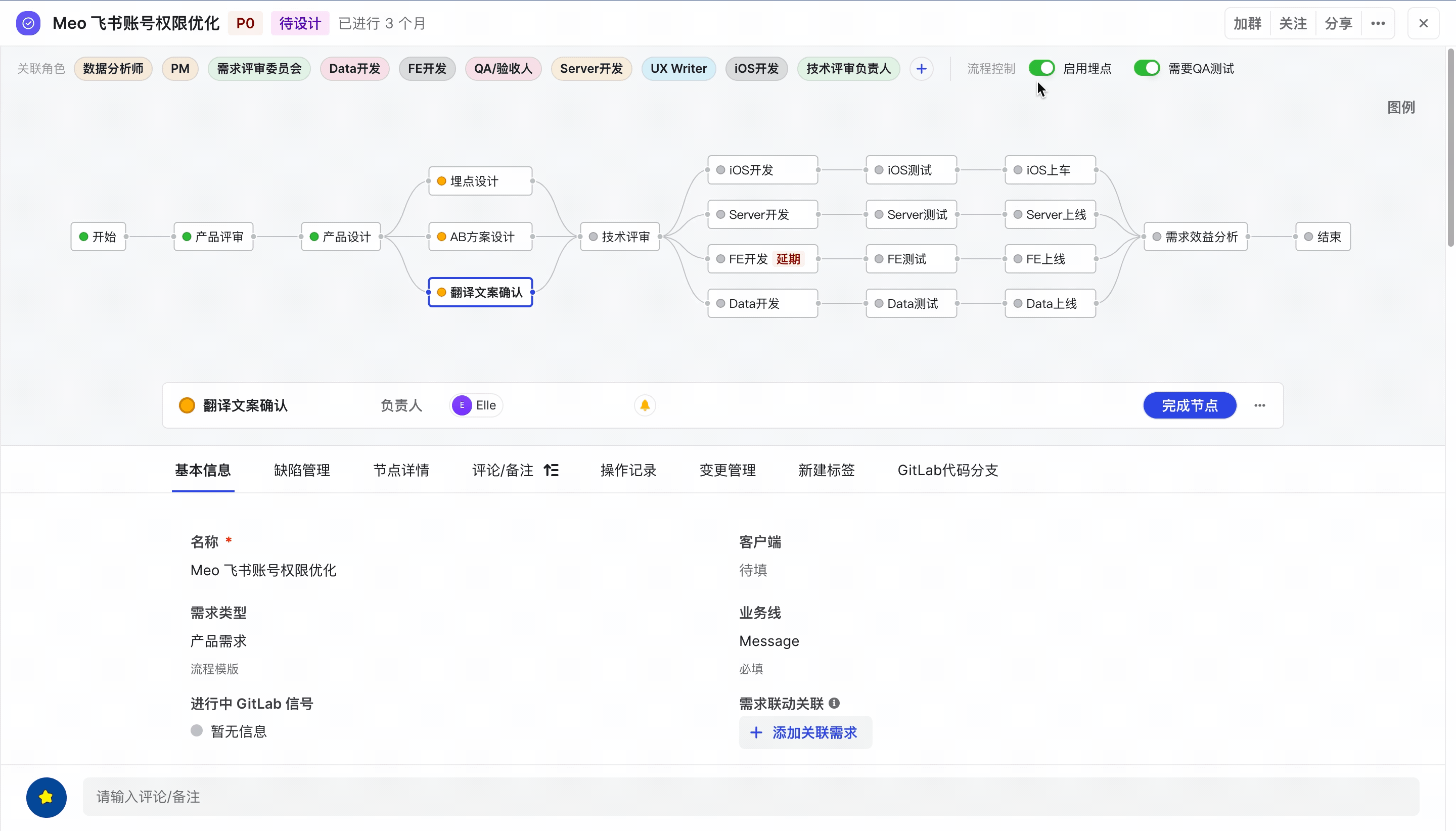Toggle the 需要QA测试 switch
The width and height of the screenshot is (1456, 831).
(1147, 68)
